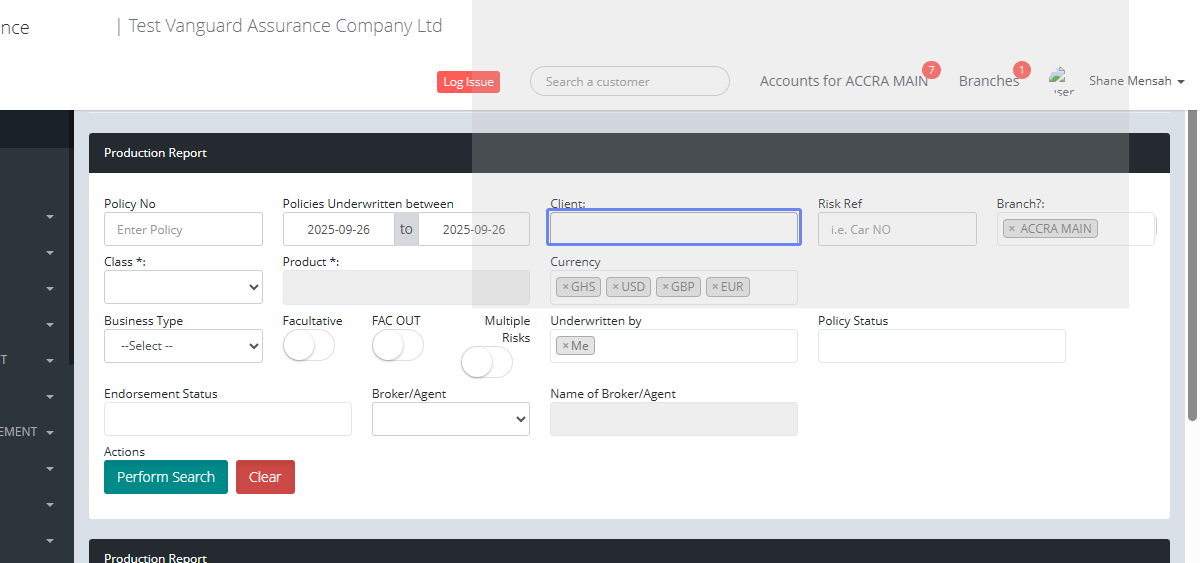Click the vertical page scrollbar
Viewport: 1200px width, 563px height.
[x=1192, y=260]
